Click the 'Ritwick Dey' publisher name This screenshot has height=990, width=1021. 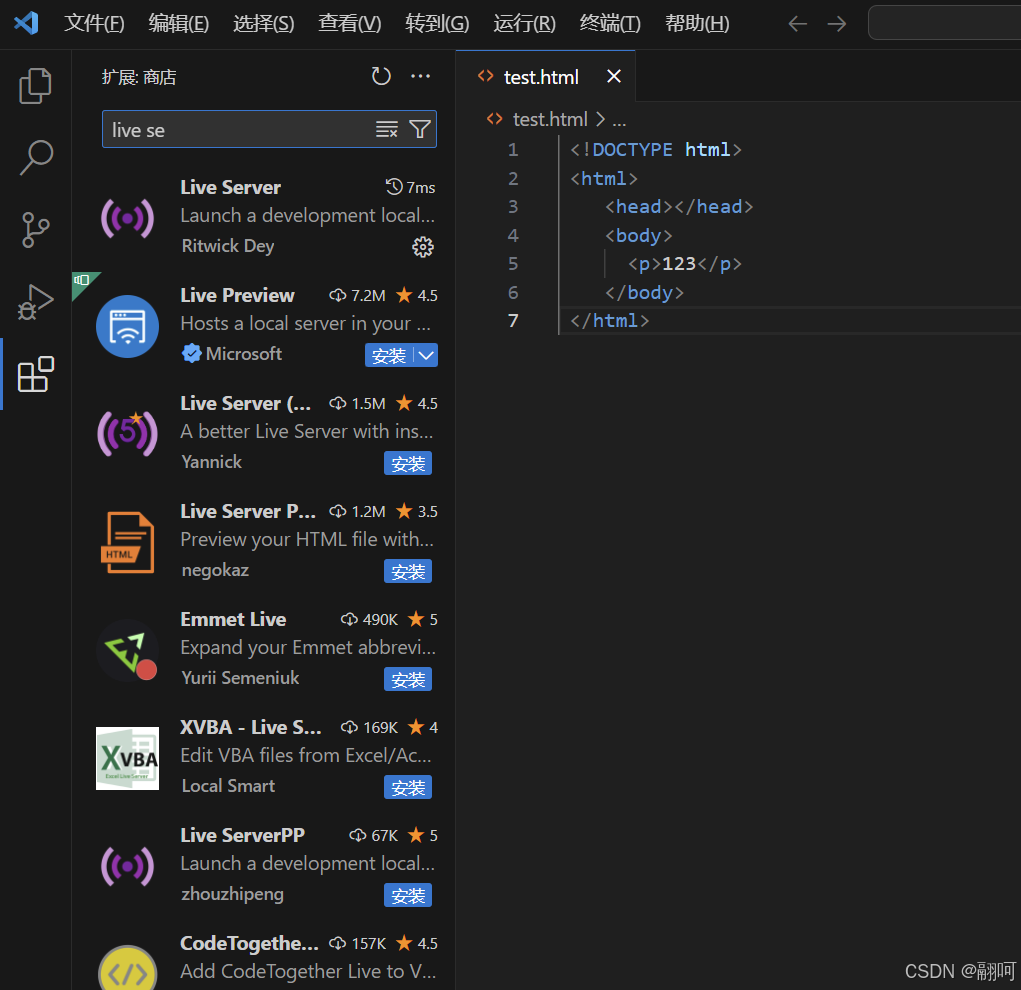[228, 246]
